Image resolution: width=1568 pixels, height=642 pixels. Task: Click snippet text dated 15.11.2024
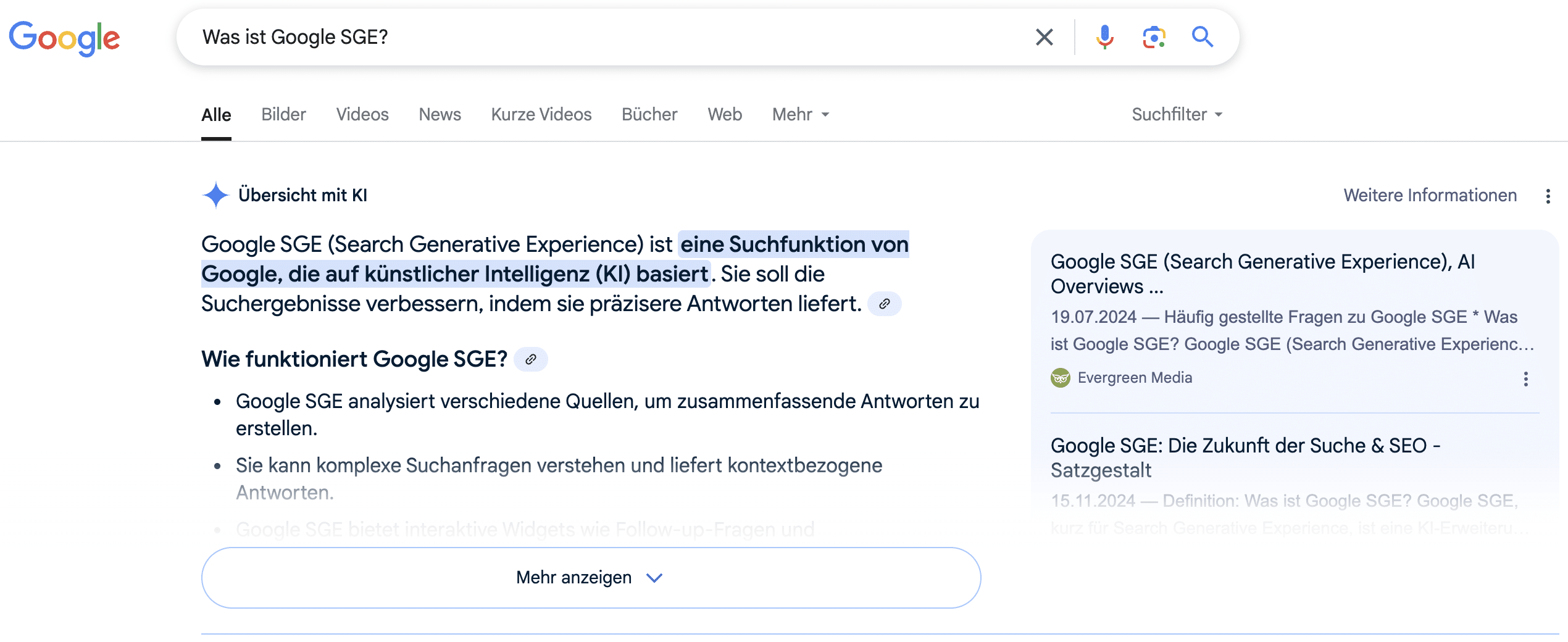click(x=1290, y=514)
